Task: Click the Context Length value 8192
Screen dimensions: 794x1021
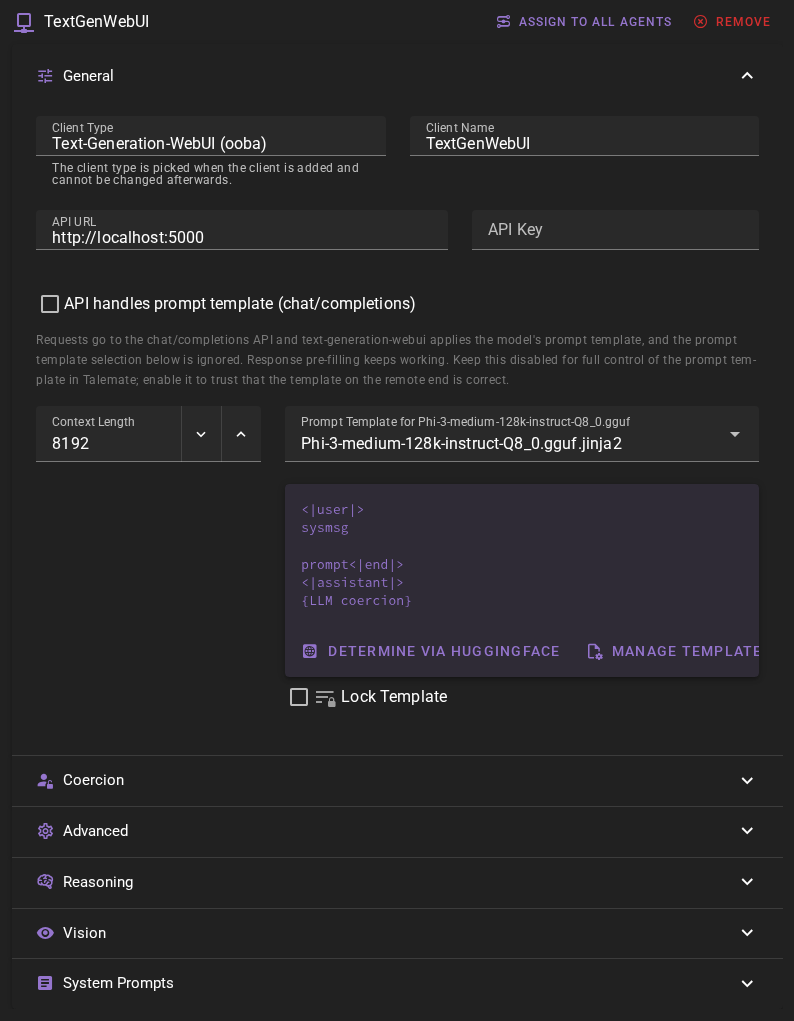Action: coord(70,443)
